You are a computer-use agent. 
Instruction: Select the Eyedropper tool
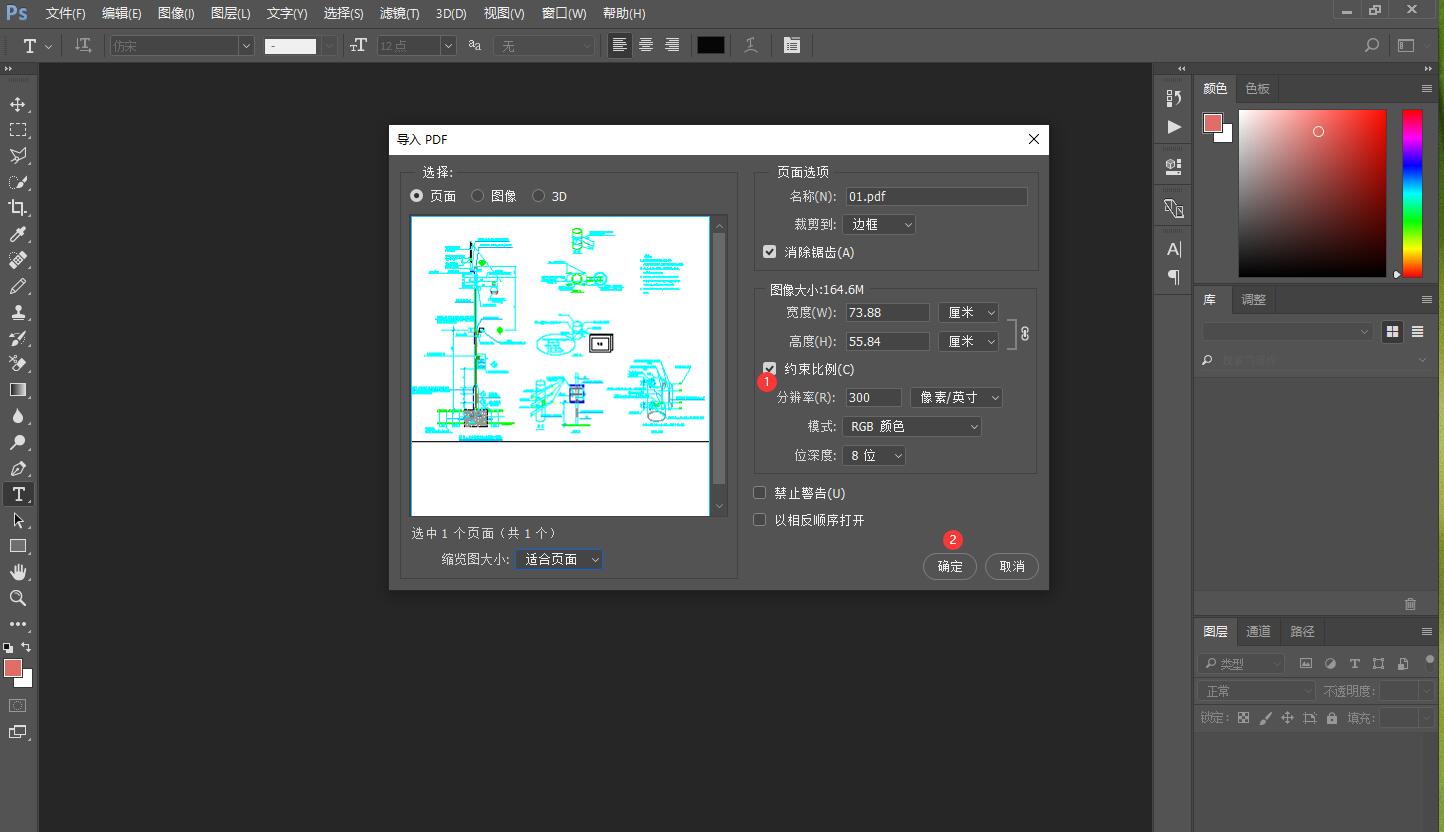point(18,234)
